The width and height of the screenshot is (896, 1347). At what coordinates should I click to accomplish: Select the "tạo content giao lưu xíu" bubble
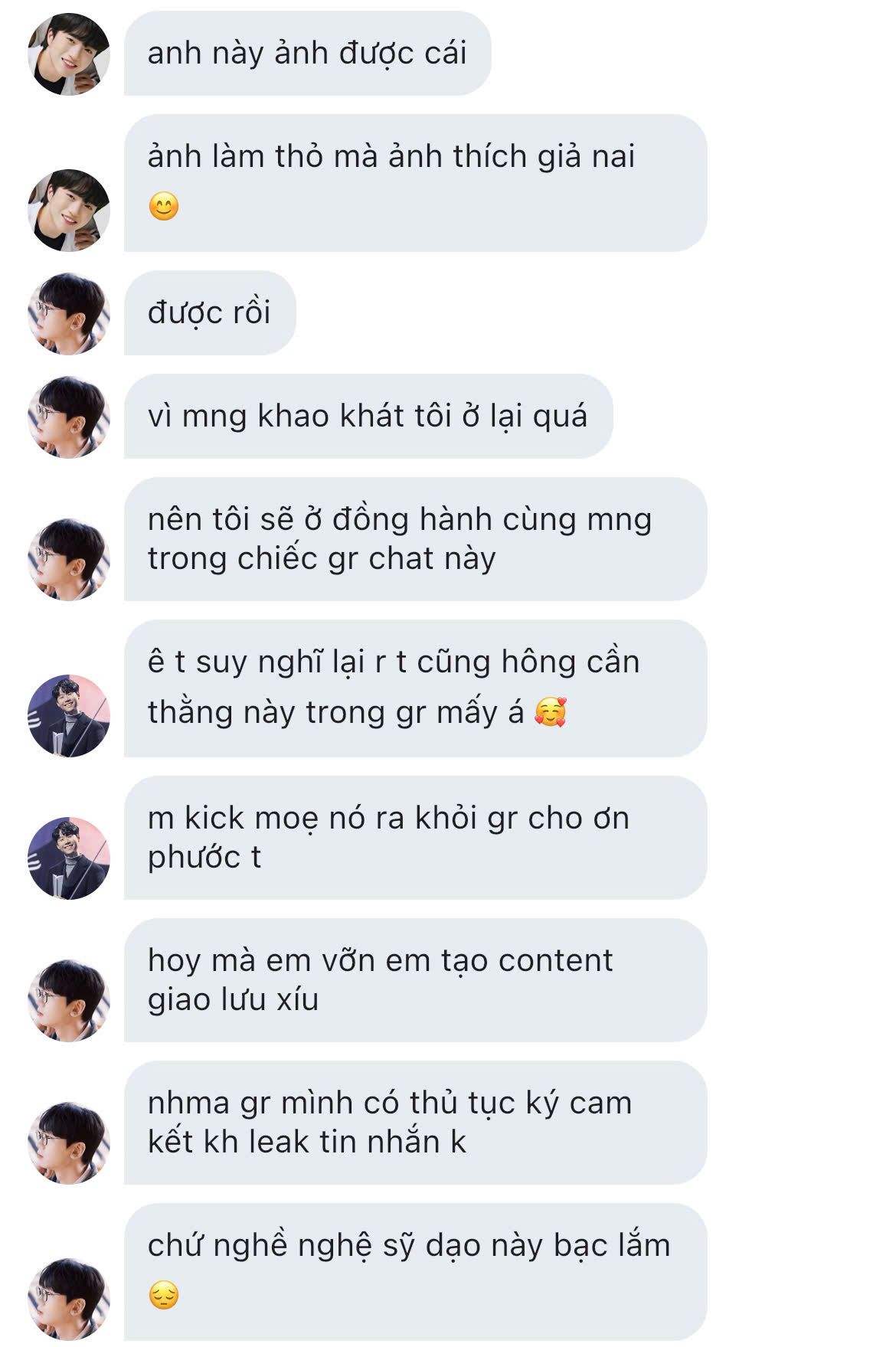pos(415,980)
